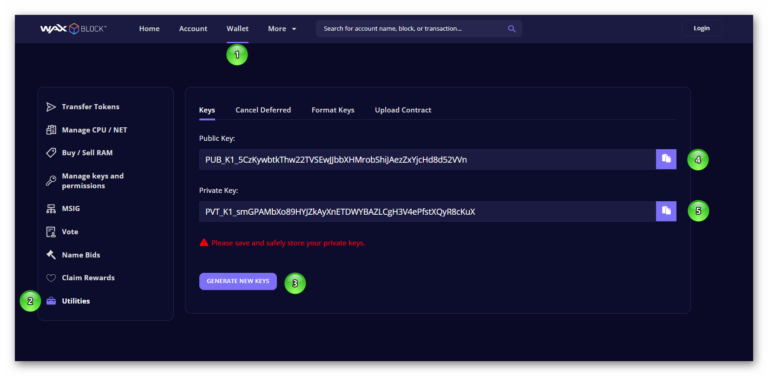Click the GENERATE NEW KEYS button
Screen dimensions: 768x376
(238, 282)
